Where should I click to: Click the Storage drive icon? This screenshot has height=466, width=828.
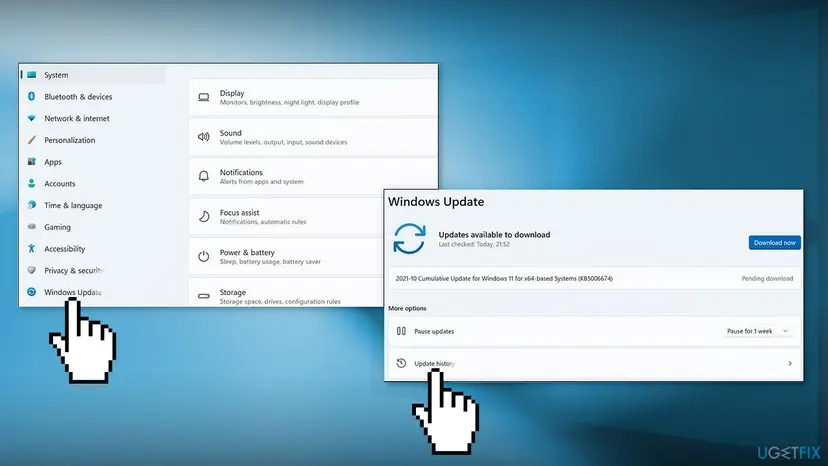204,296
